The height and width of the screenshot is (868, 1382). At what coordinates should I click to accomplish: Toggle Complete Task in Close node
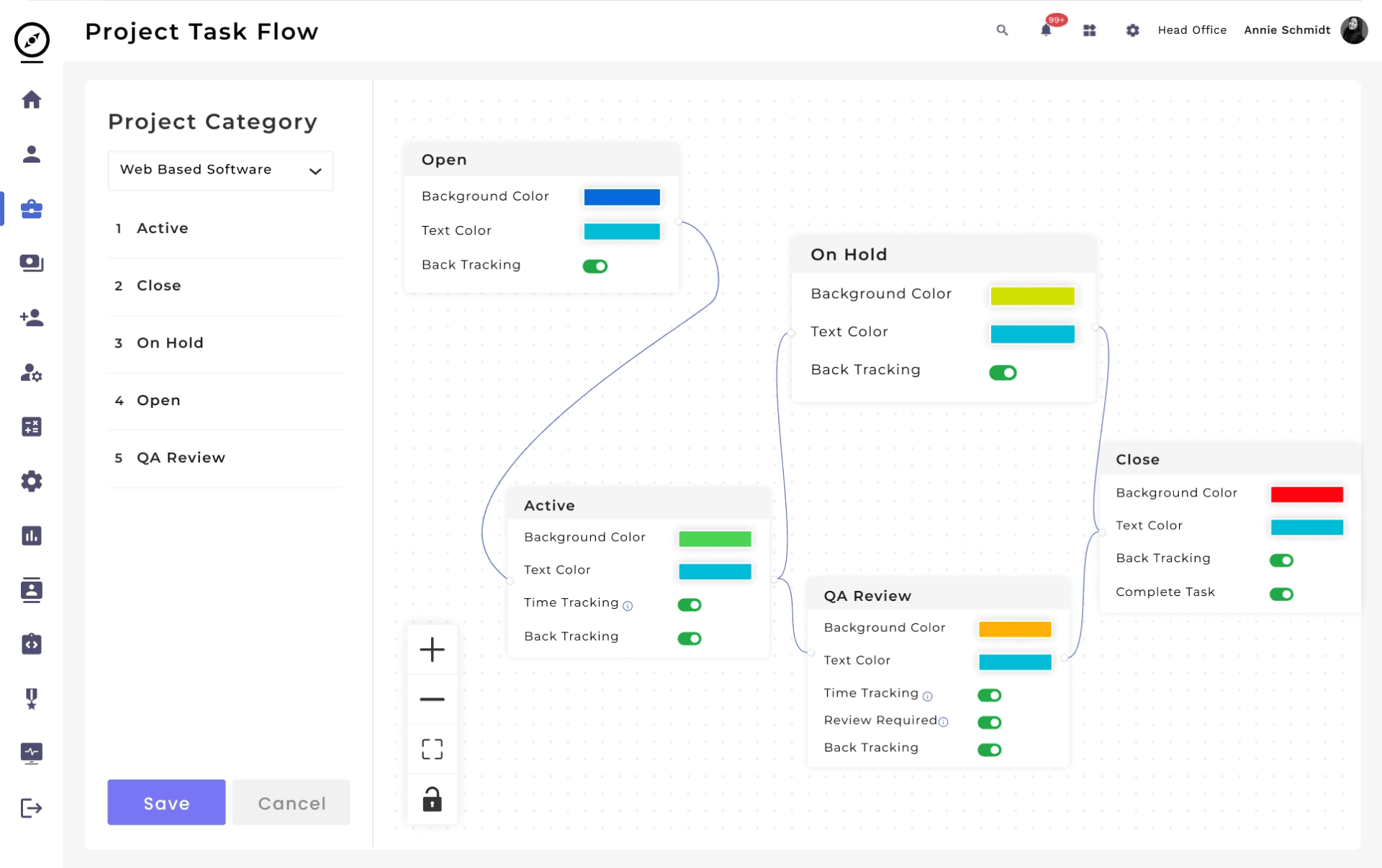[1281, 594]
